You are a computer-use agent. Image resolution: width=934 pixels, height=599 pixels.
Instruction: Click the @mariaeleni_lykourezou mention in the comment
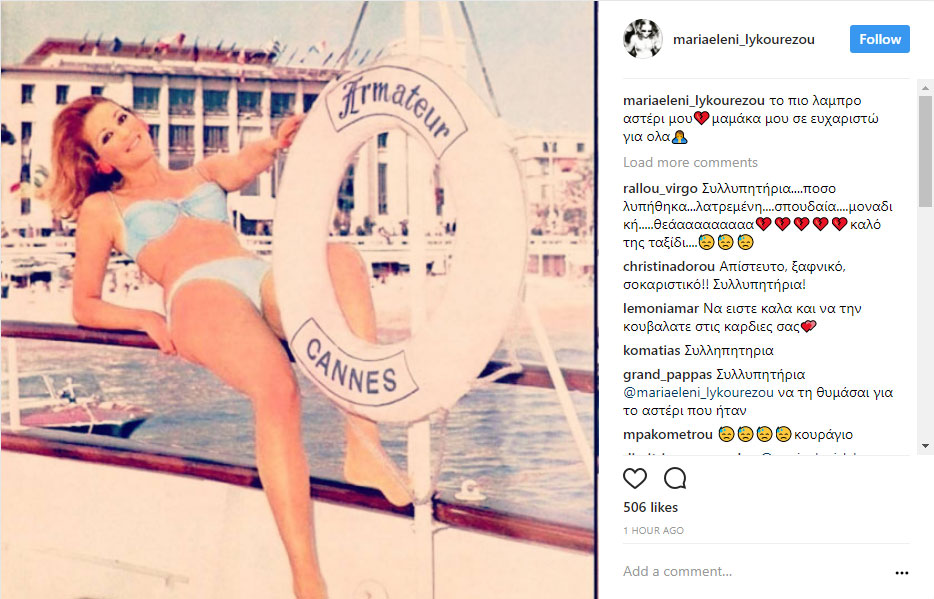(698, 392)
